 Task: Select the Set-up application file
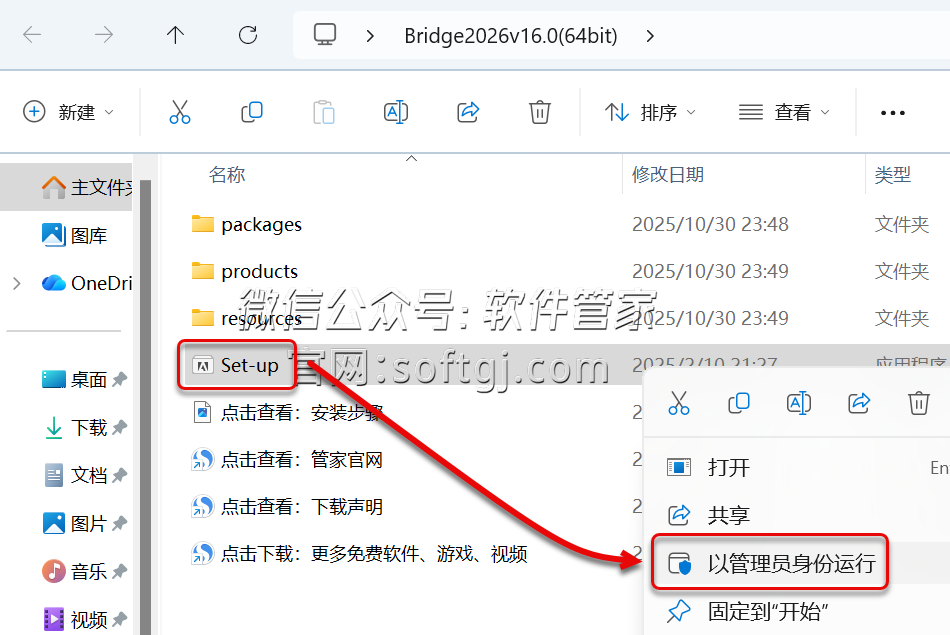click(236, 365)
